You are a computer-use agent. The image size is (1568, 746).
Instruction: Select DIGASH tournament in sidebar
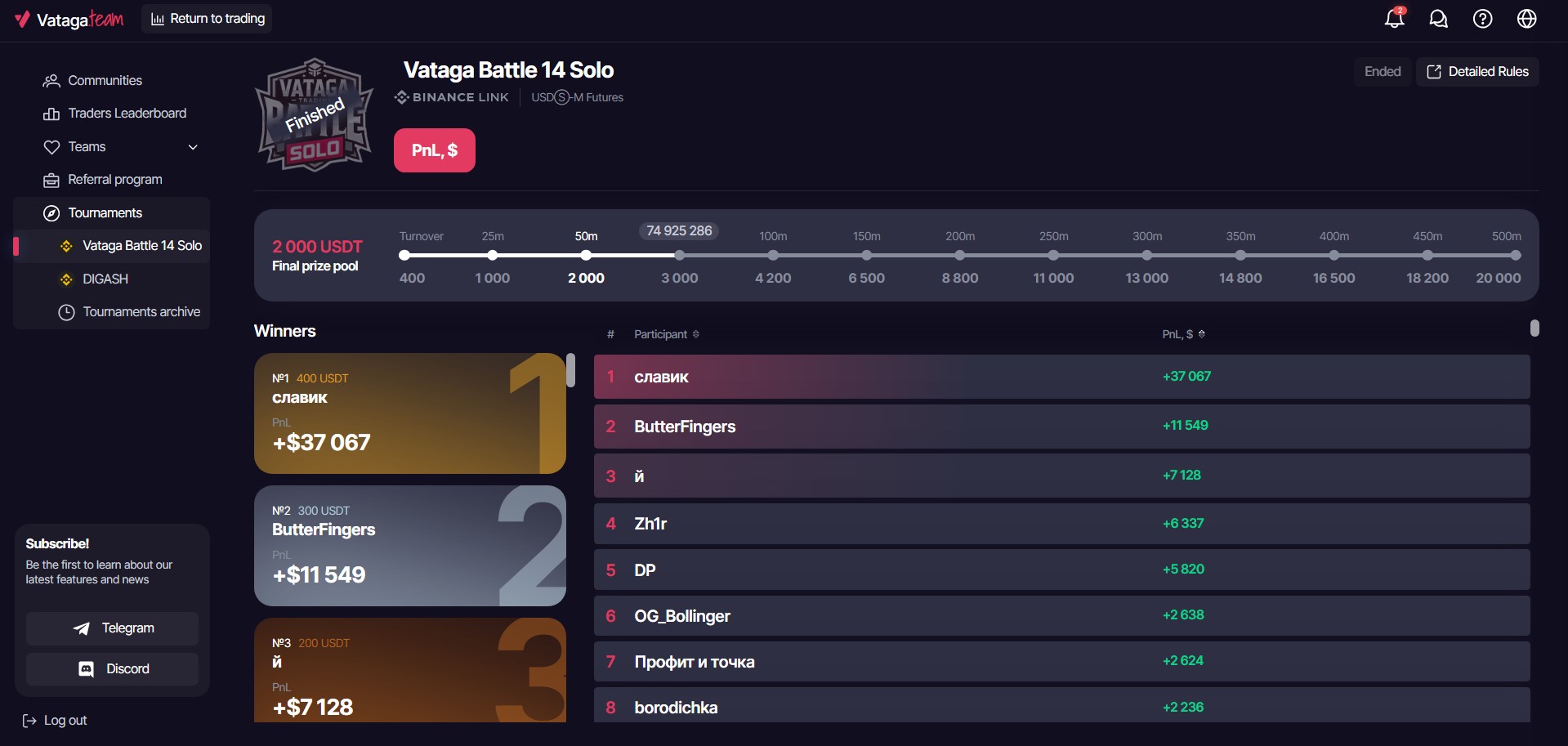[x=105, y=279]
